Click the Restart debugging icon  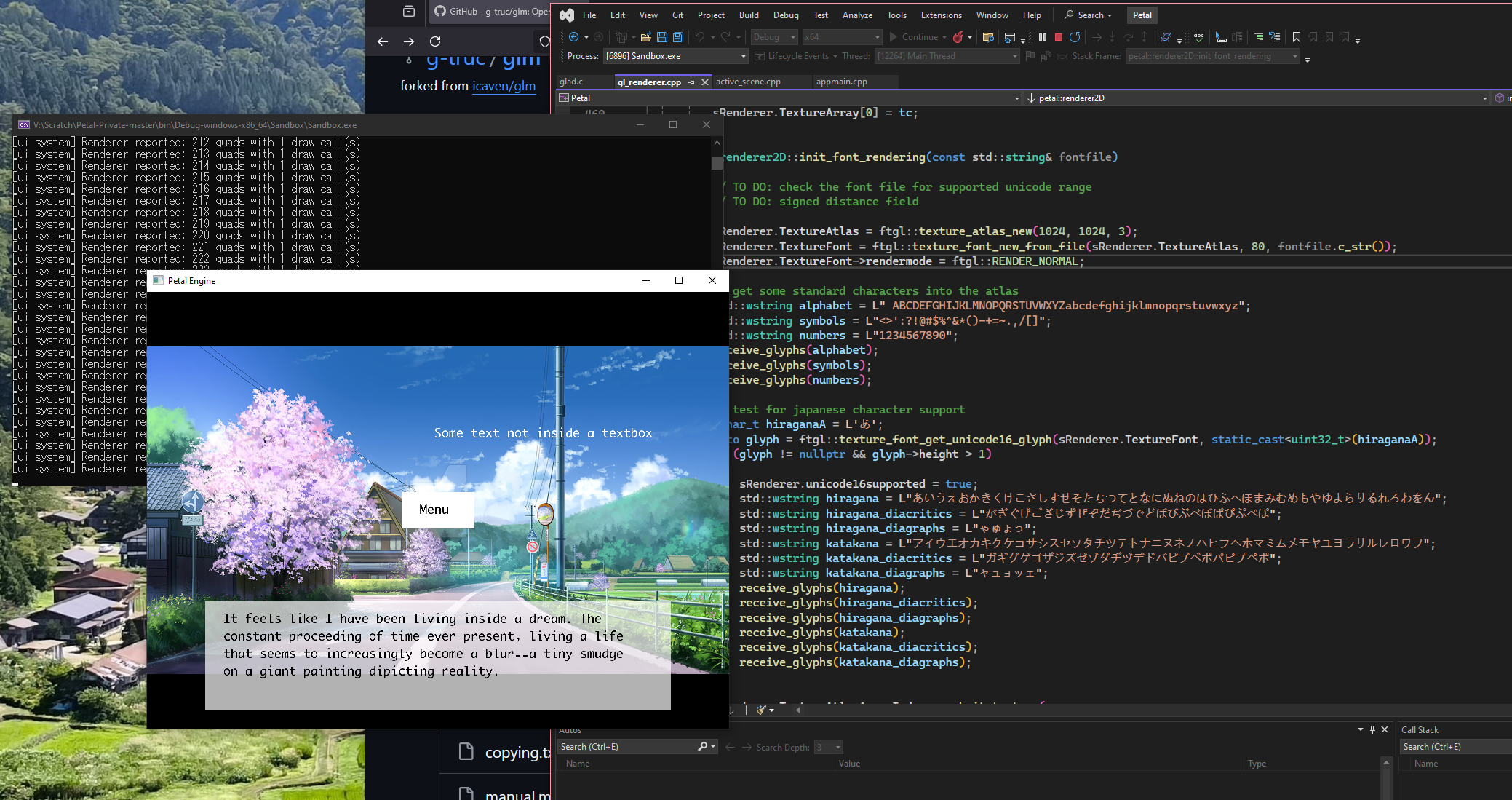pos(1075,37)
